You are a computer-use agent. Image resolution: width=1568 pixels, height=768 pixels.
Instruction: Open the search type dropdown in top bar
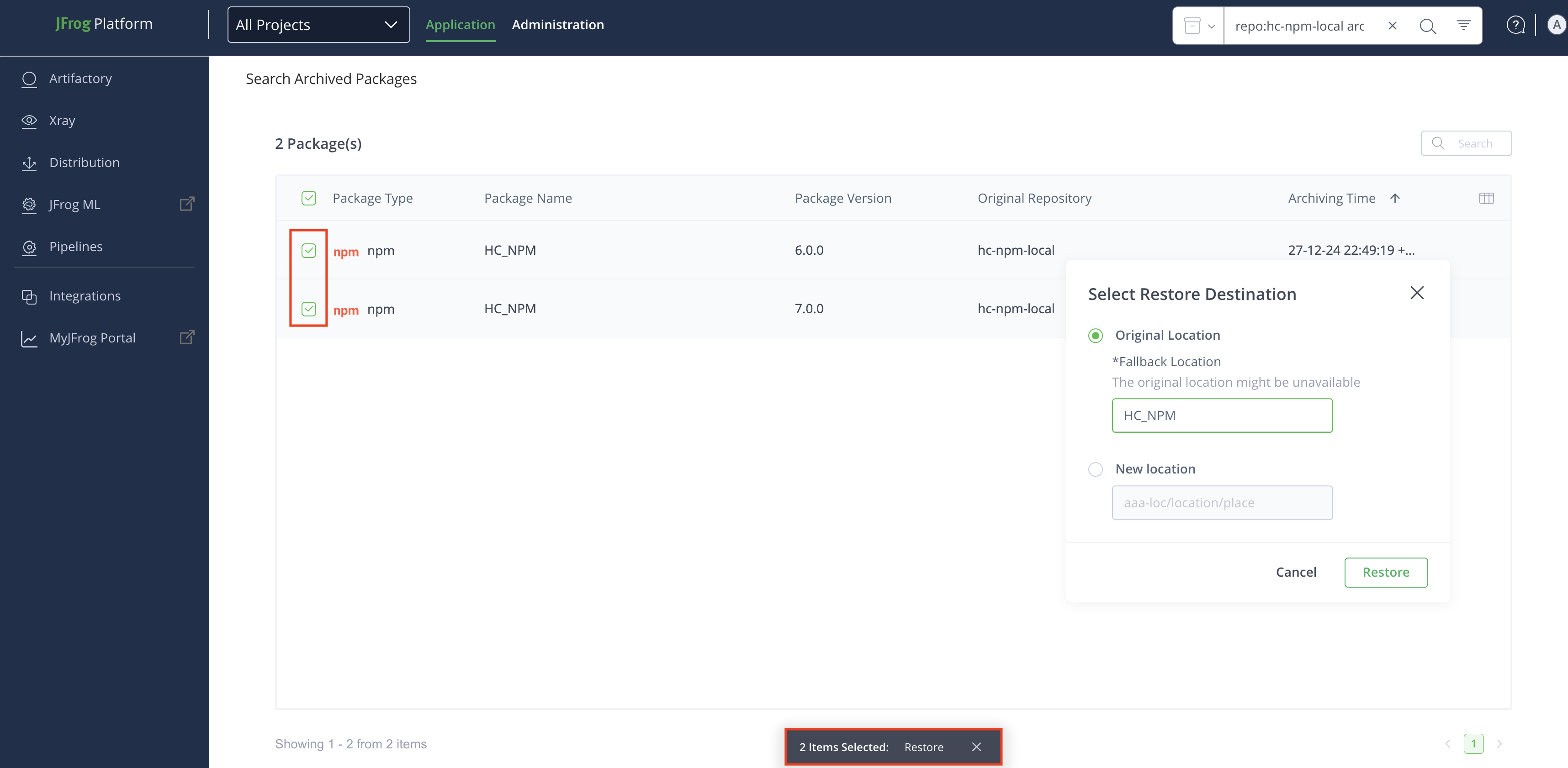point(1198,26)
